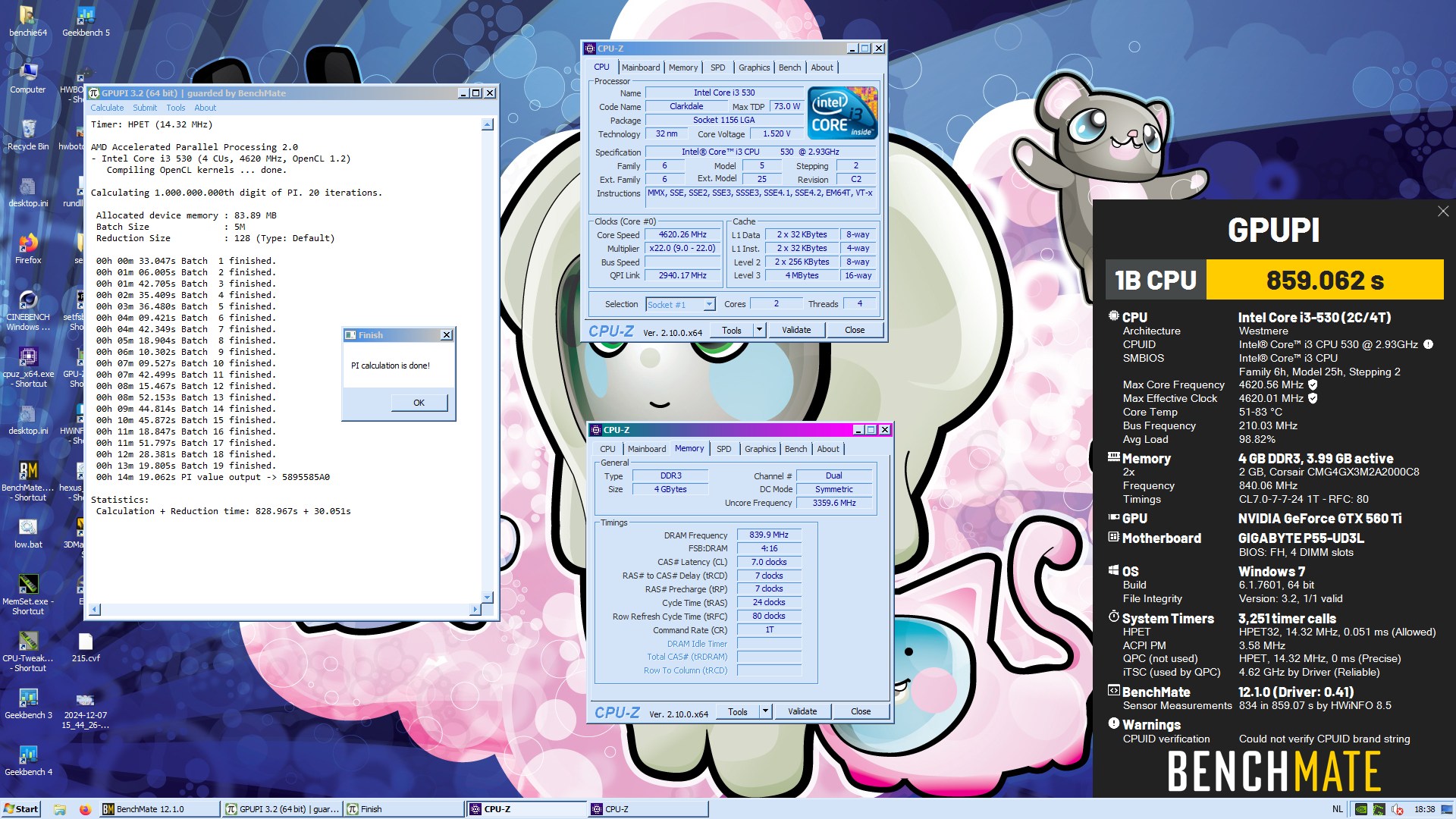This screenshot has width=1456, height=819.
Task: Expand the Tools dropdown arrow in upper CPU-Z
Action: point(759,330)
